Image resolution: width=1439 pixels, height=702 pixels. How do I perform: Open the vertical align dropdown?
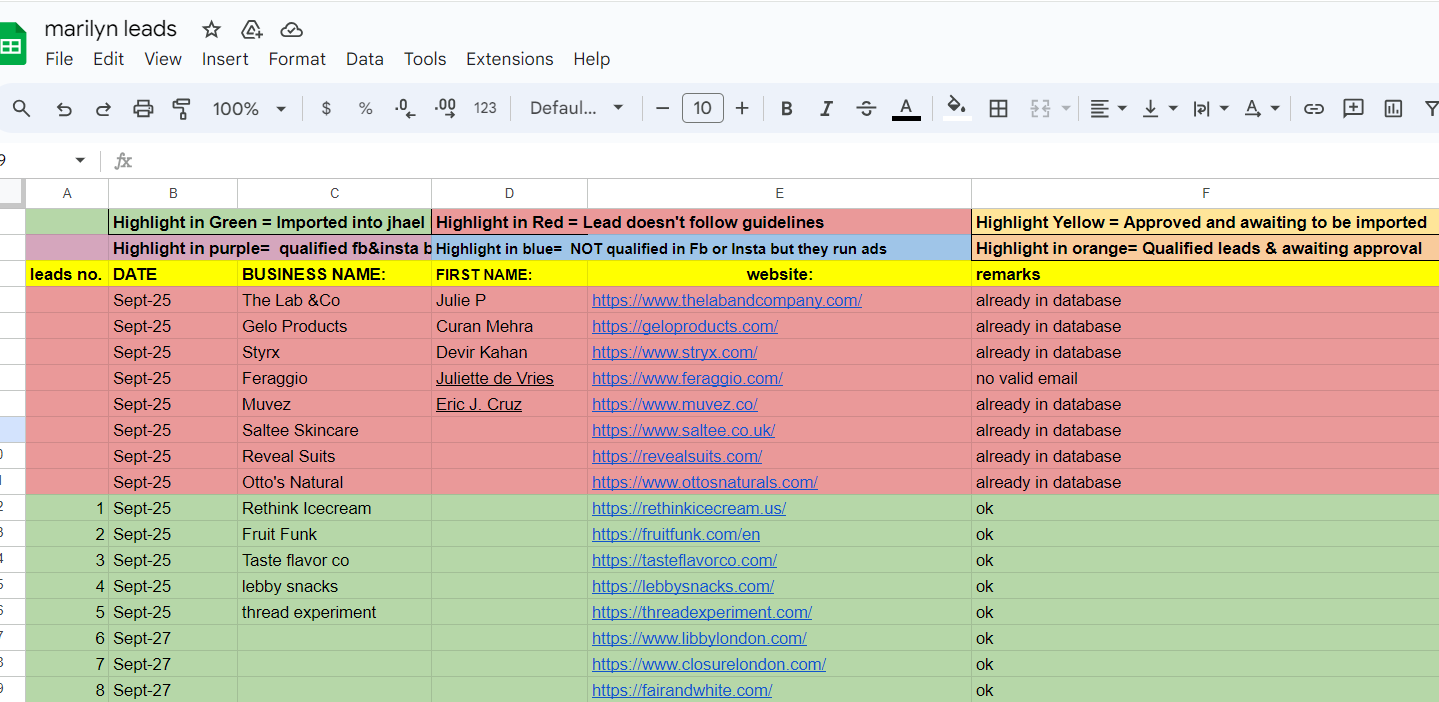tap(1160, 108)
